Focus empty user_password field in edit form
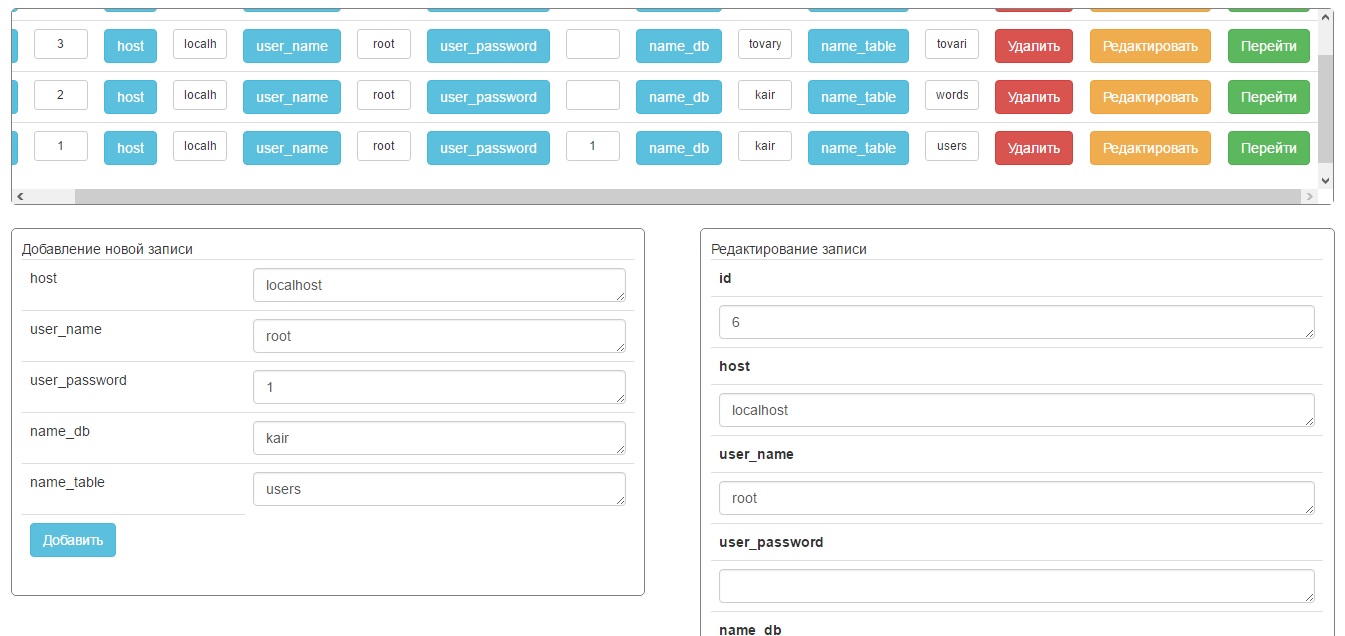This screenshot has height=636, width=1345. pyautogui.click(x=1017, y=586)
